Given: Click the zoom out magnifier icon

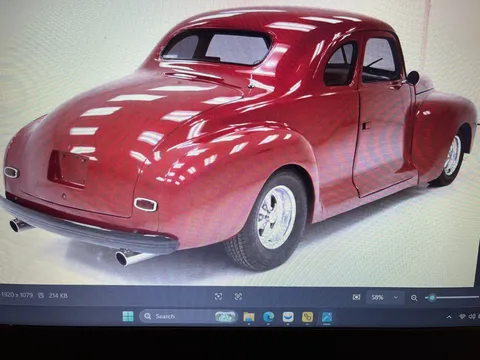Looking at the screenshot, I should (414, 298).
